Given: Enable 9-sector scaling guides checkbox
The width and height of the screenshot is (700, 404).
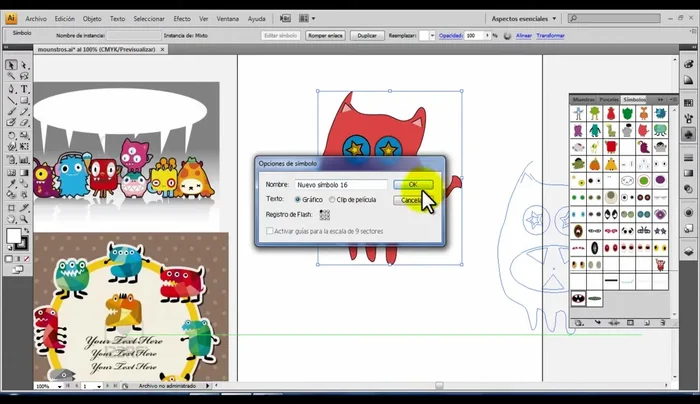Looking at the screenshot, I should click(270, 231).
